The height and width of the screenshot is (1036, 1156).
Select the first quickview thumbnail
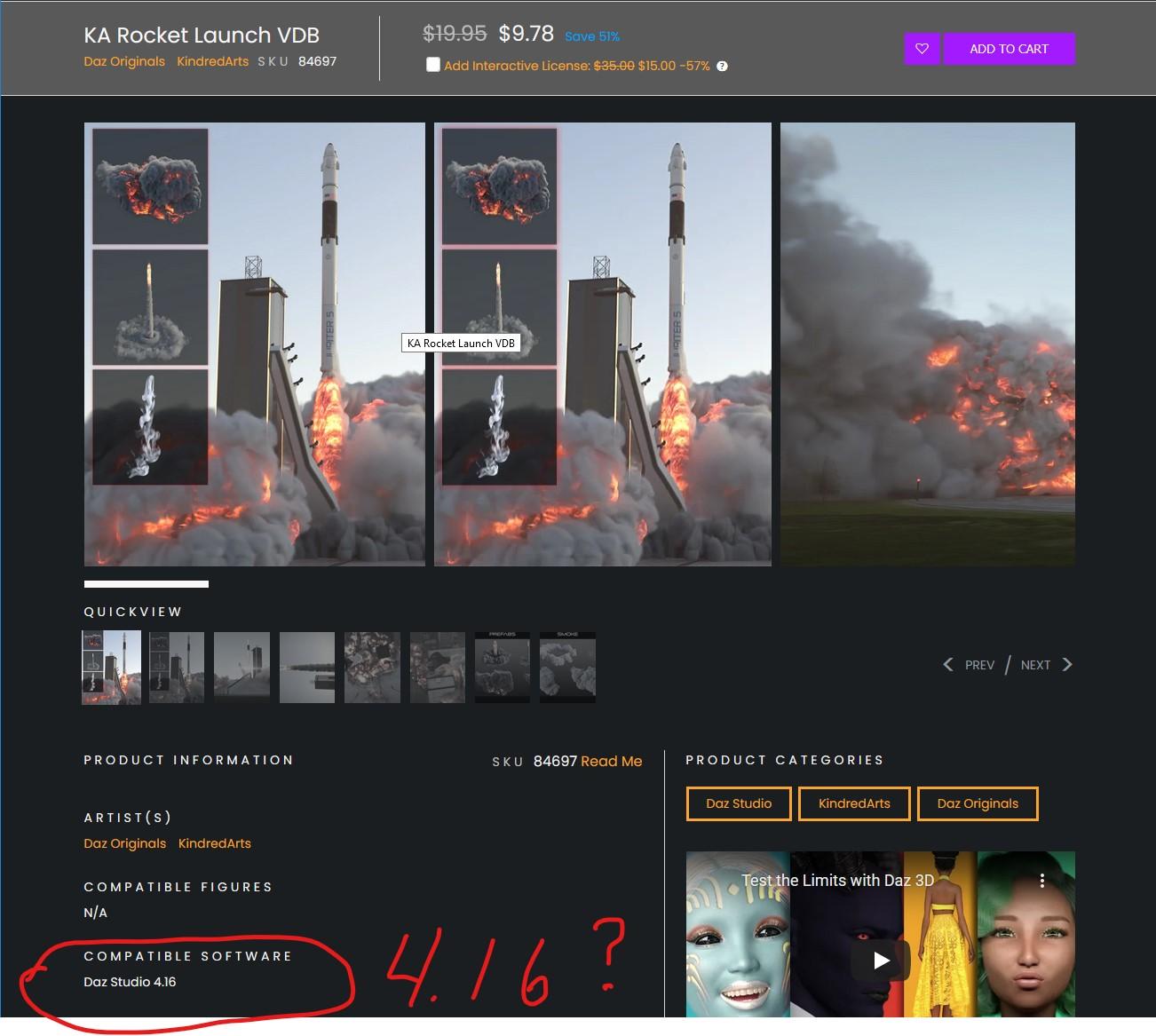pyautogui.click(x=111, y=668)
